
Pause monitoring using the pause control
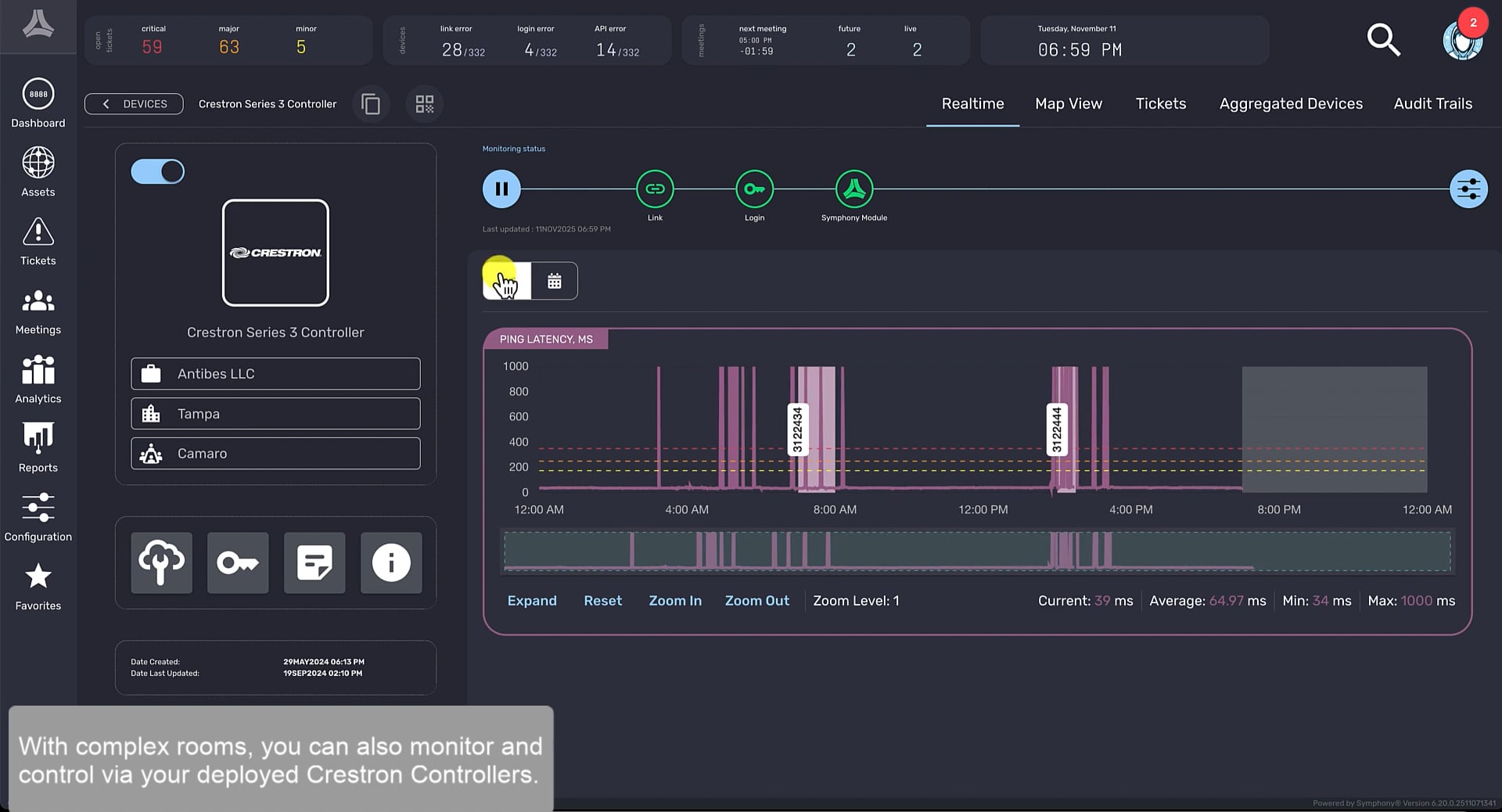(x=501, y=189)
